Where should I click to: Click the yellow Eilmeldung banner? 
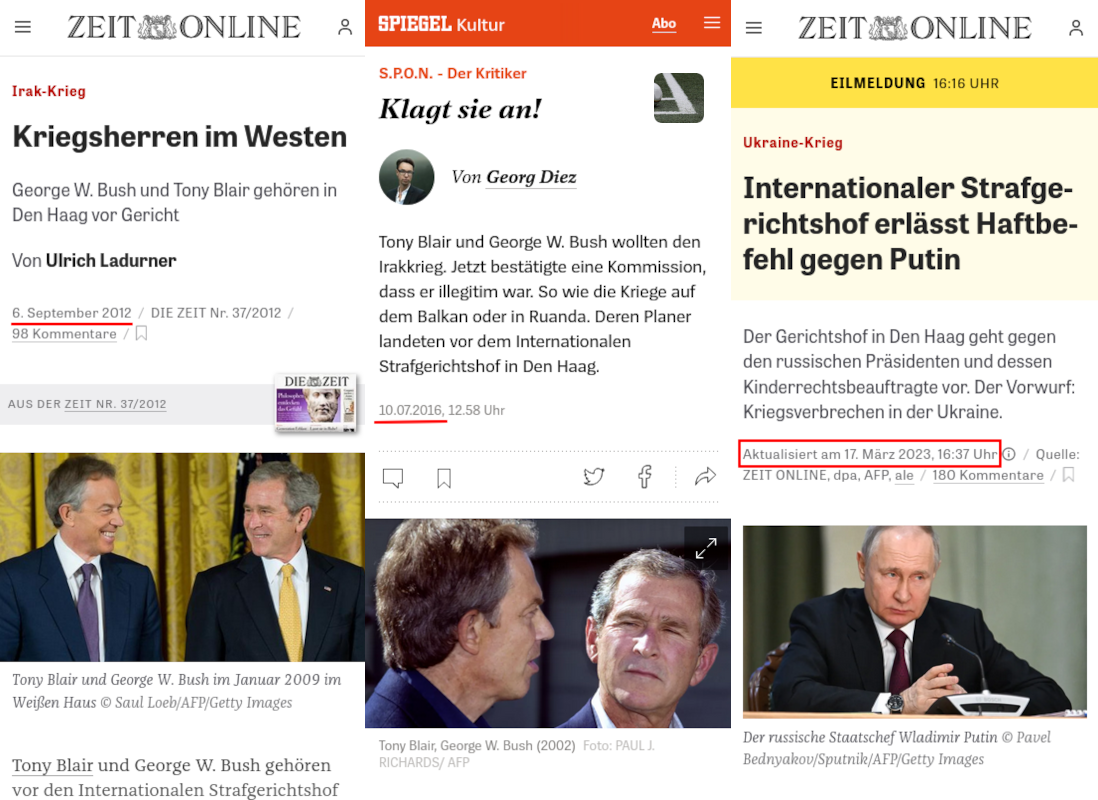click(x=915, y=83)
